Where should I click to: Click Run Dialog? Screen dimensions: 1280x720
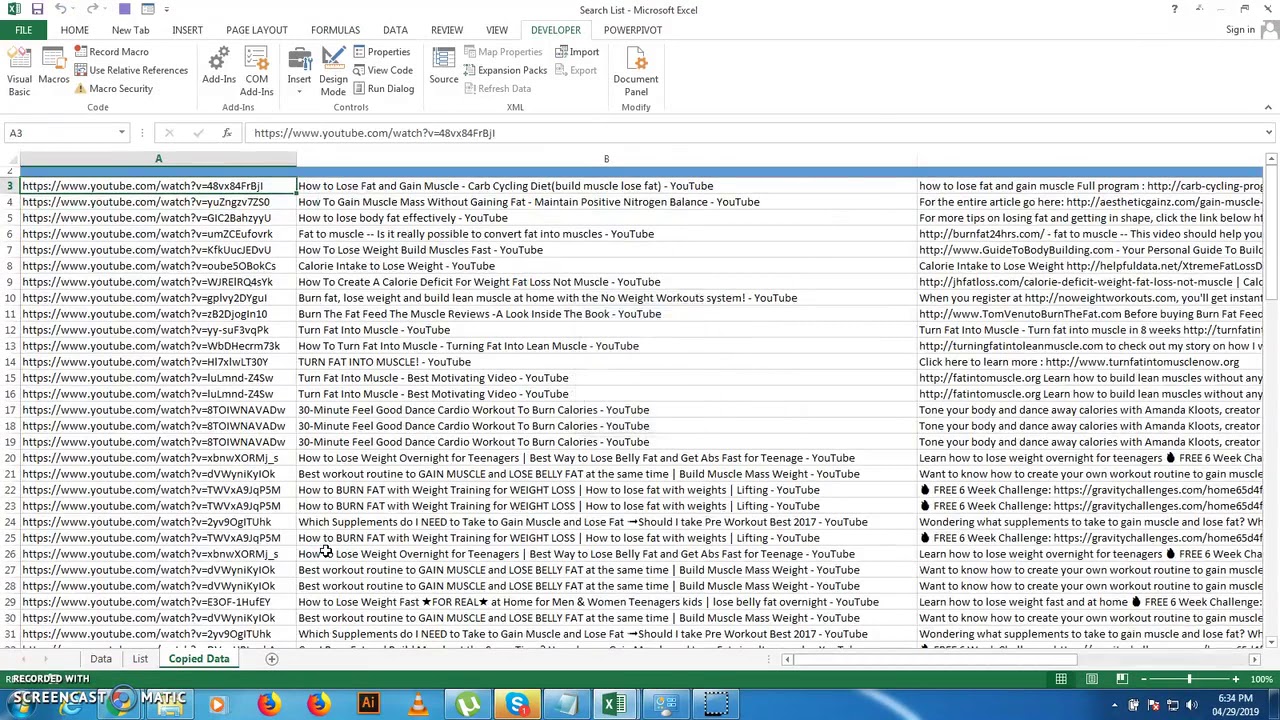tap(382, 88)
